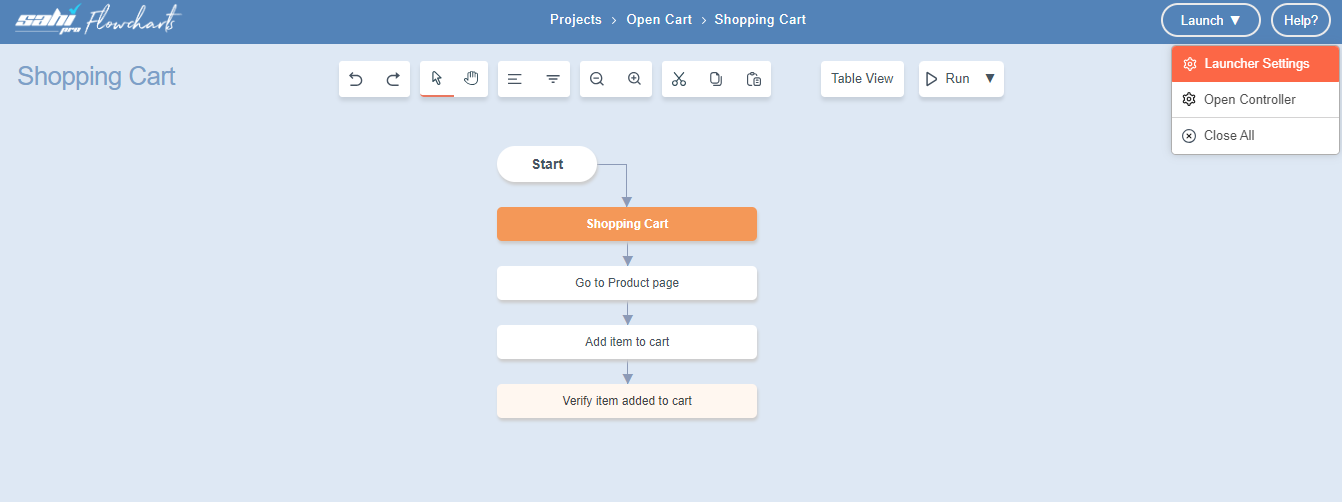The height and width of the screenshot is (502, 1342).
Task: Choose Launcher Settings from the menu
Action: [1255, 64]
